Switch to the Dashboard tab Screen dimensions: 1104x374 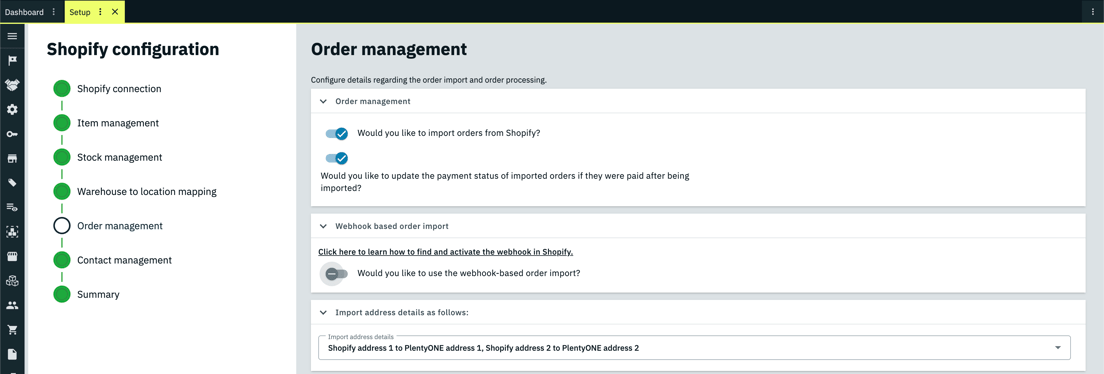(24, 12)
